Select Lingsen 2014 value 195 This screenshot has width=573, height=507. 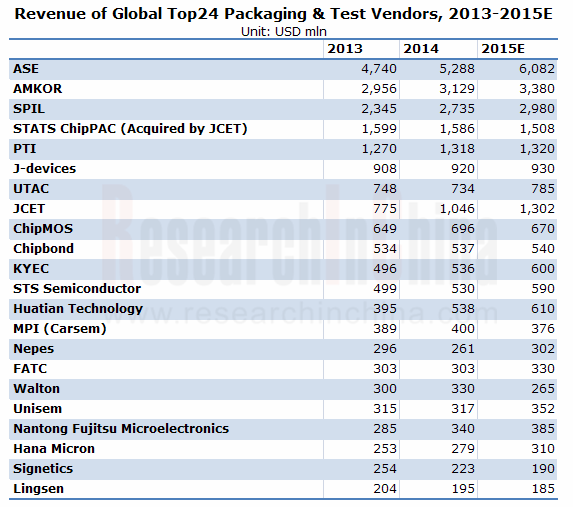[x=463, y=489]
